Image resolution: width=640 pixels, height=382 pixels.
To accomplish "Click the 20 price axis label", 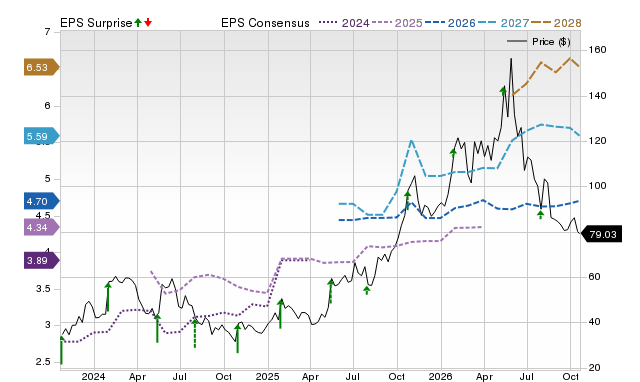I will pyautogui.click(x=595, y=367).
